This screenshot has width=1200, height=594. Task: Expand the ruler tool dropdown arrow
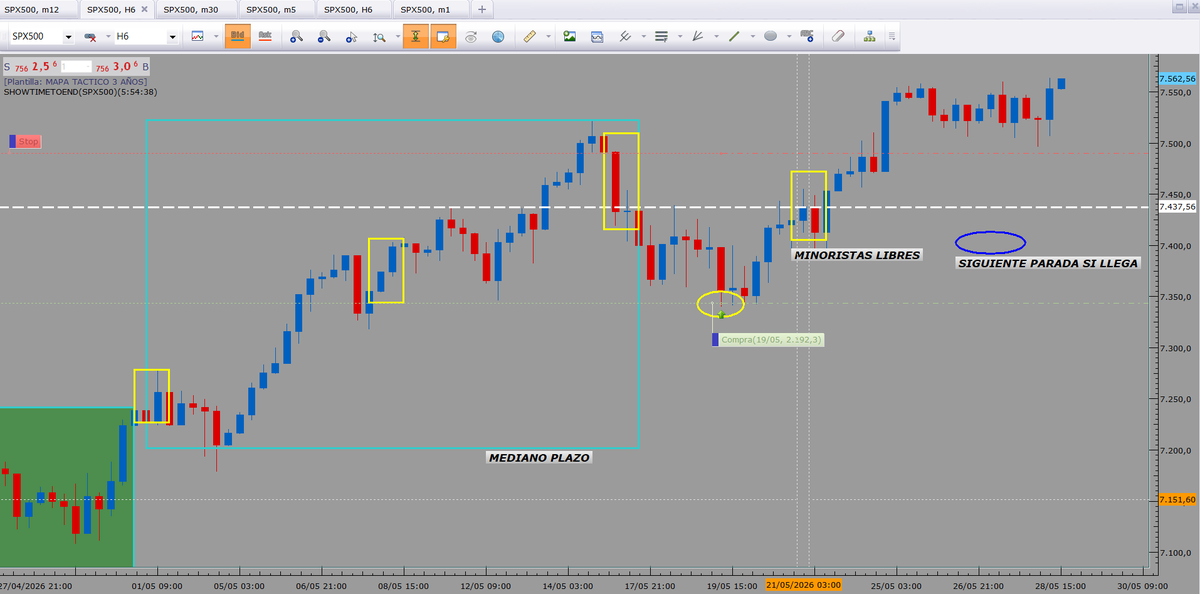click(x=549, y=37)
